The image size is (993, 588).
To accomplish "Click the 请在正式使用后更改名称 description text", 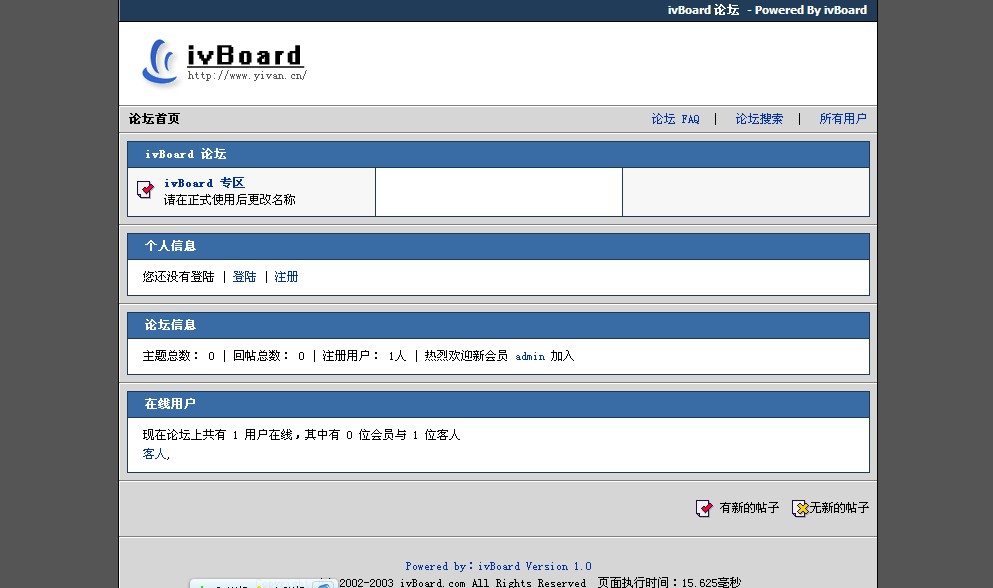I will (x=229, y=200).
